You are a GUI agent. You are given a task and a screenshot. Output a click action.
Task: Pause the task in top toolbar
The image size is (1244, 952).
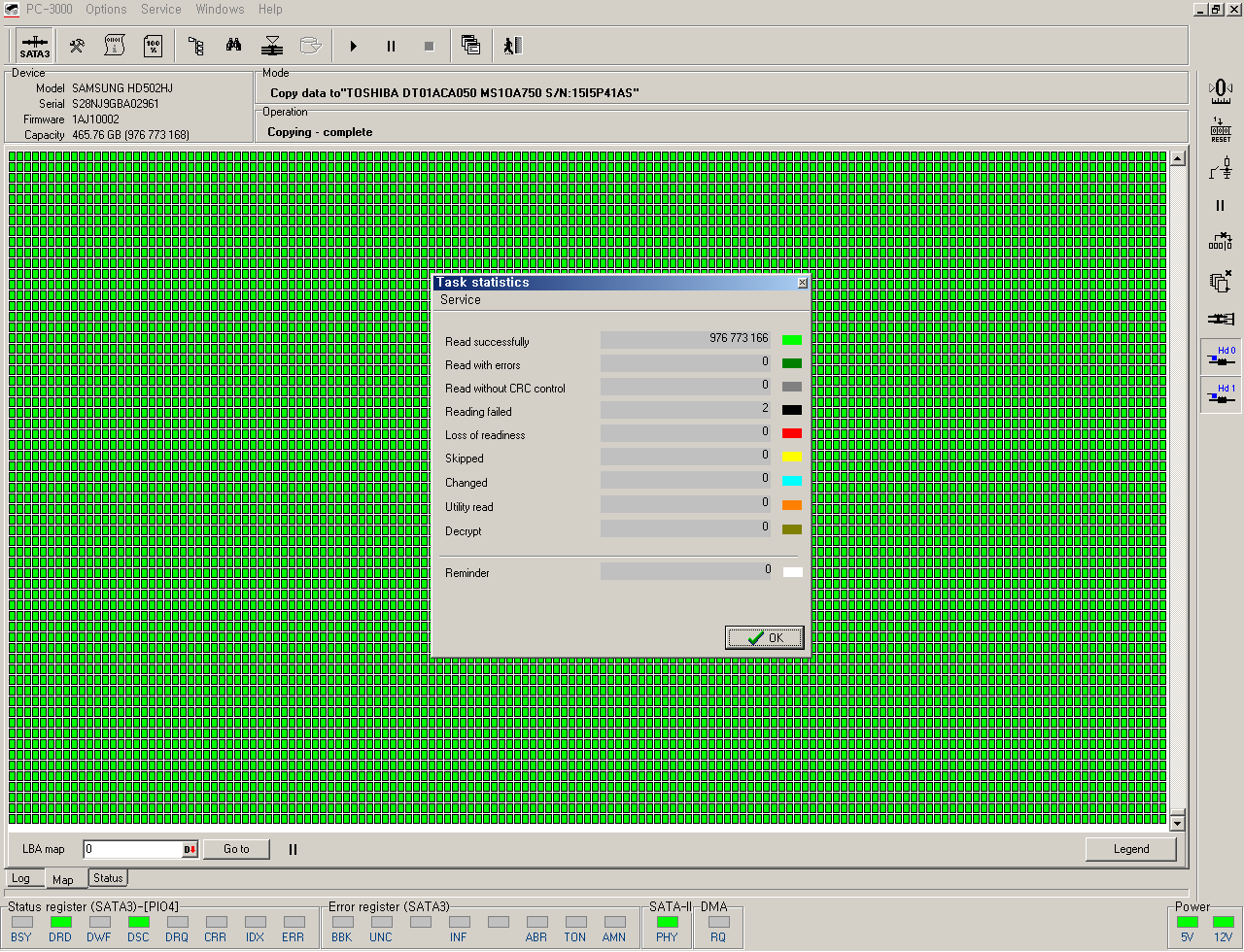[x=391, y=46]
